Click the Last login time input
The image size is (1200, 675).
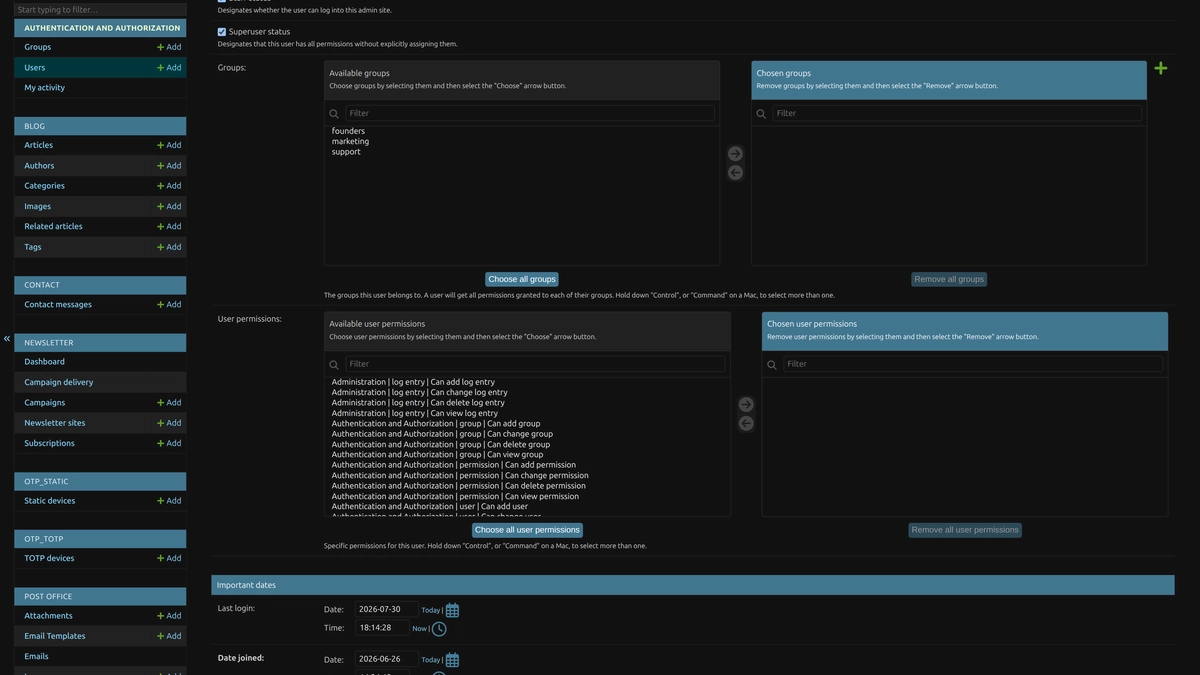382,628
